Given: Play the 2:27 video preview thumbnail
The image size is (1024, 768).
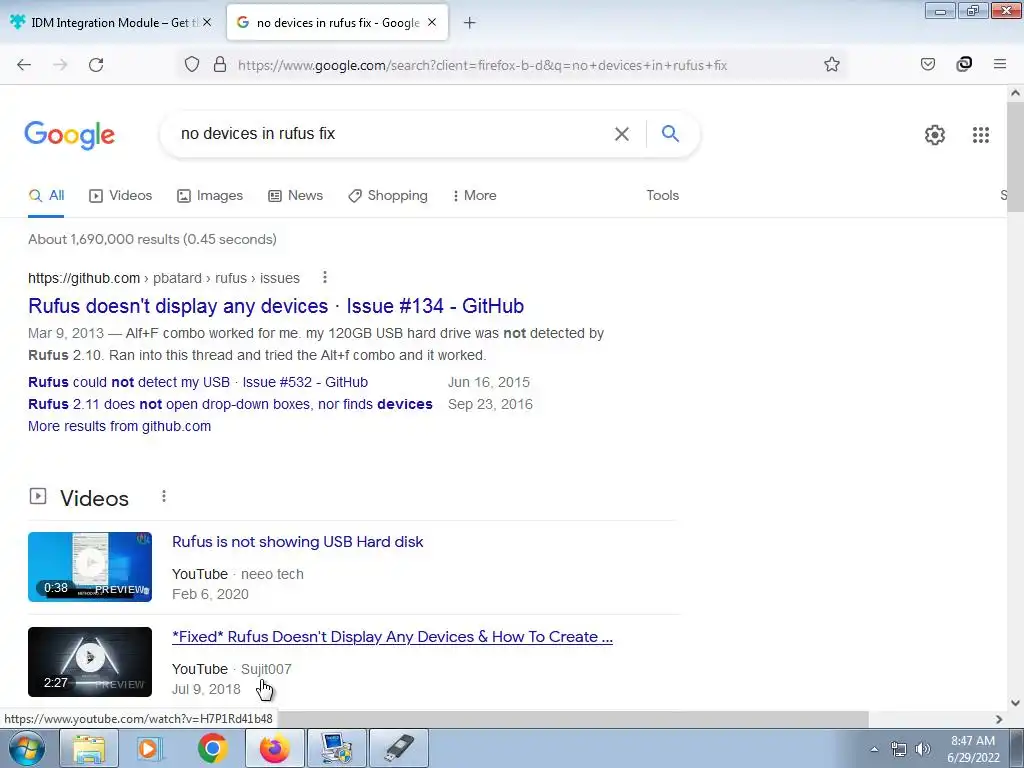Looking at the screenshot, I should tap(90, 662).
